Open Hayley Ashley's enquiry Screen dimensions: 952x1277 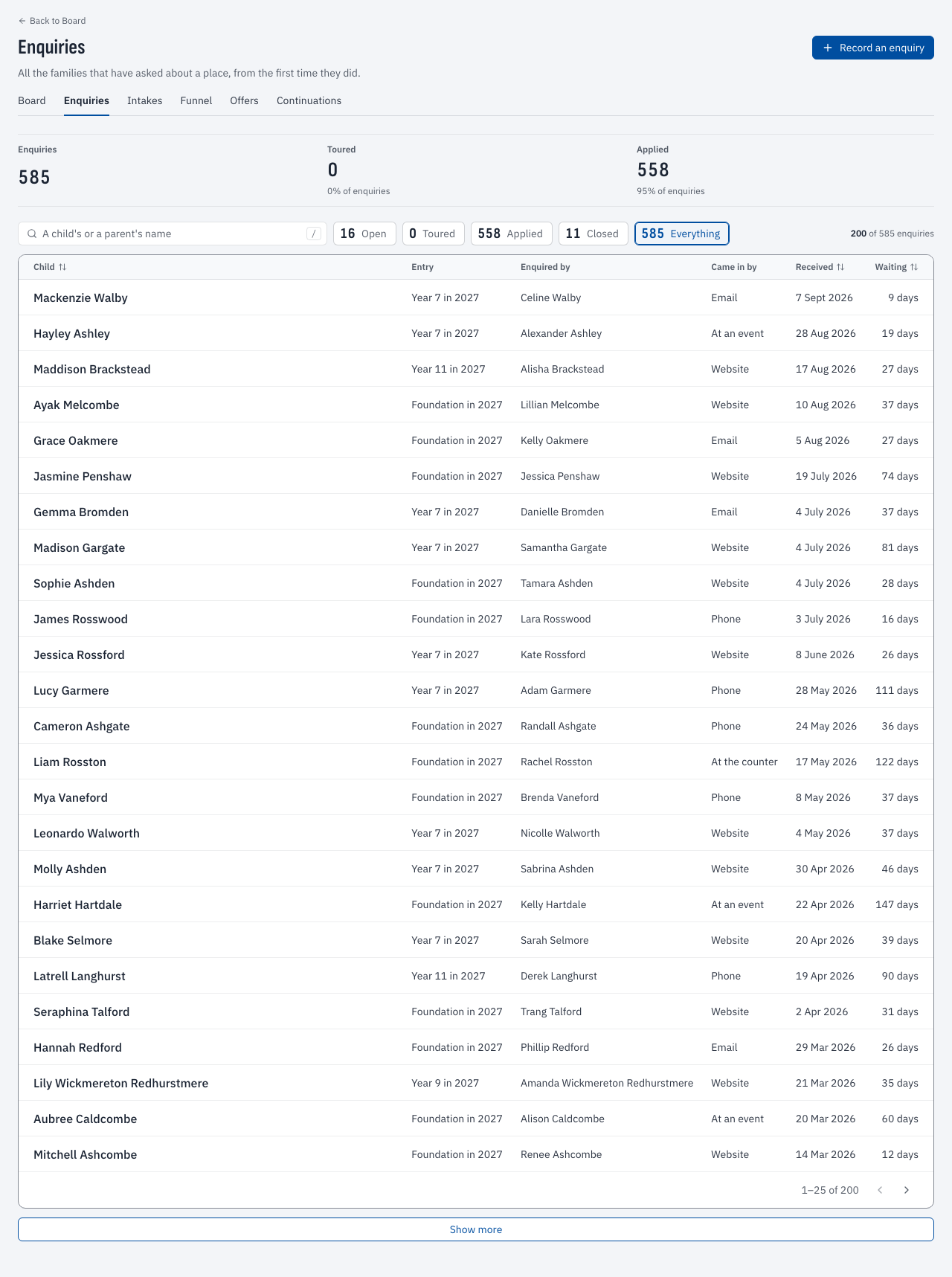[x=476, y=333]
